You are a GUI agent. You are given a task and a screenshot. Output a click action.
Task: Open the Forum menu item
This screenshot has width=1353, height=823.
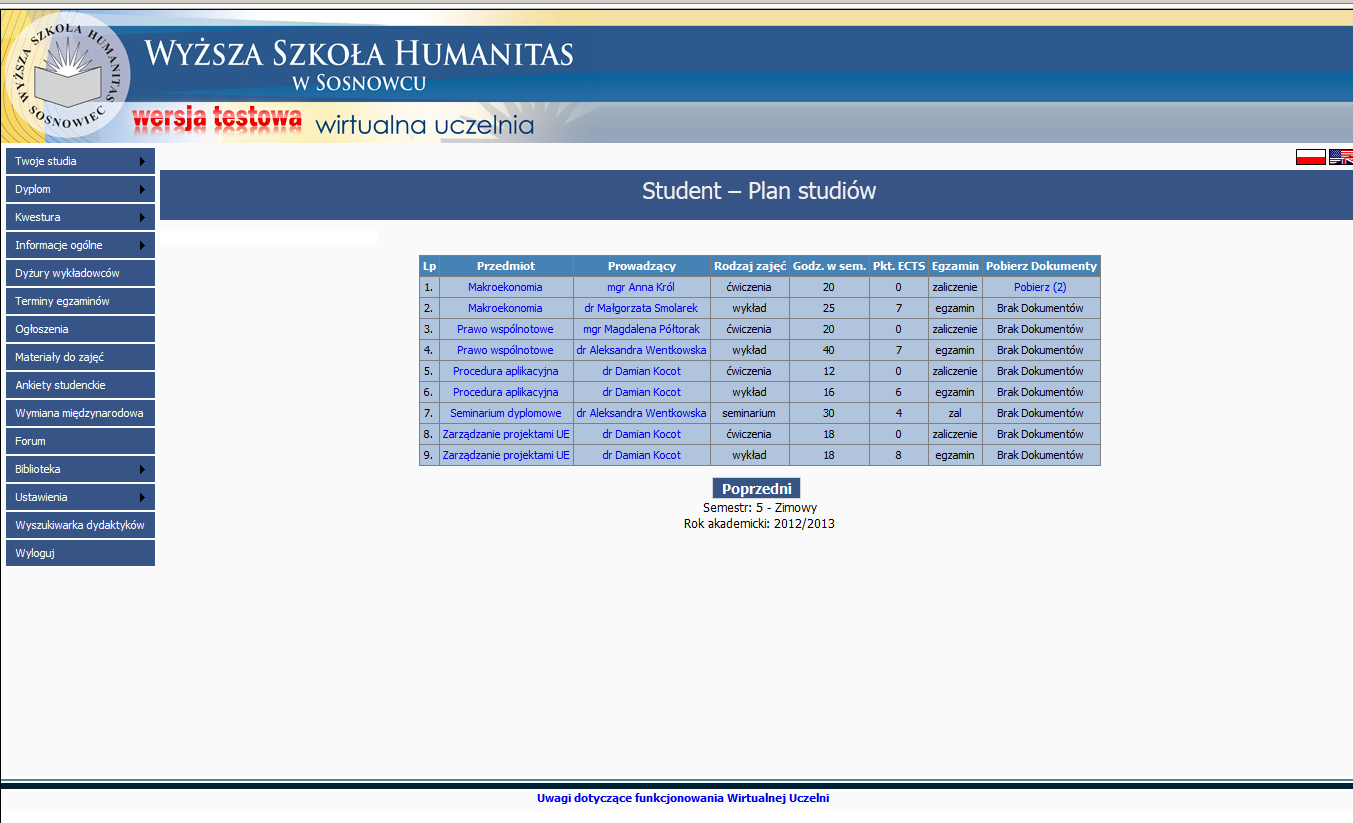point(80,441)
